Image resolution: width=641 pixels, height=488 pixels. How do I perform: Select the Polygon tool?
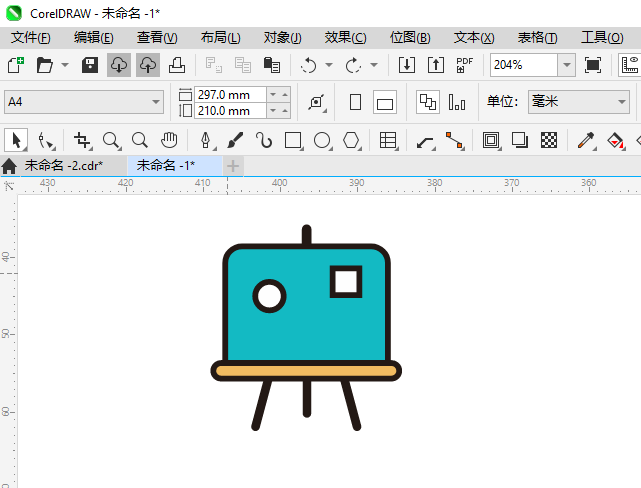click(x=351, y=141)
